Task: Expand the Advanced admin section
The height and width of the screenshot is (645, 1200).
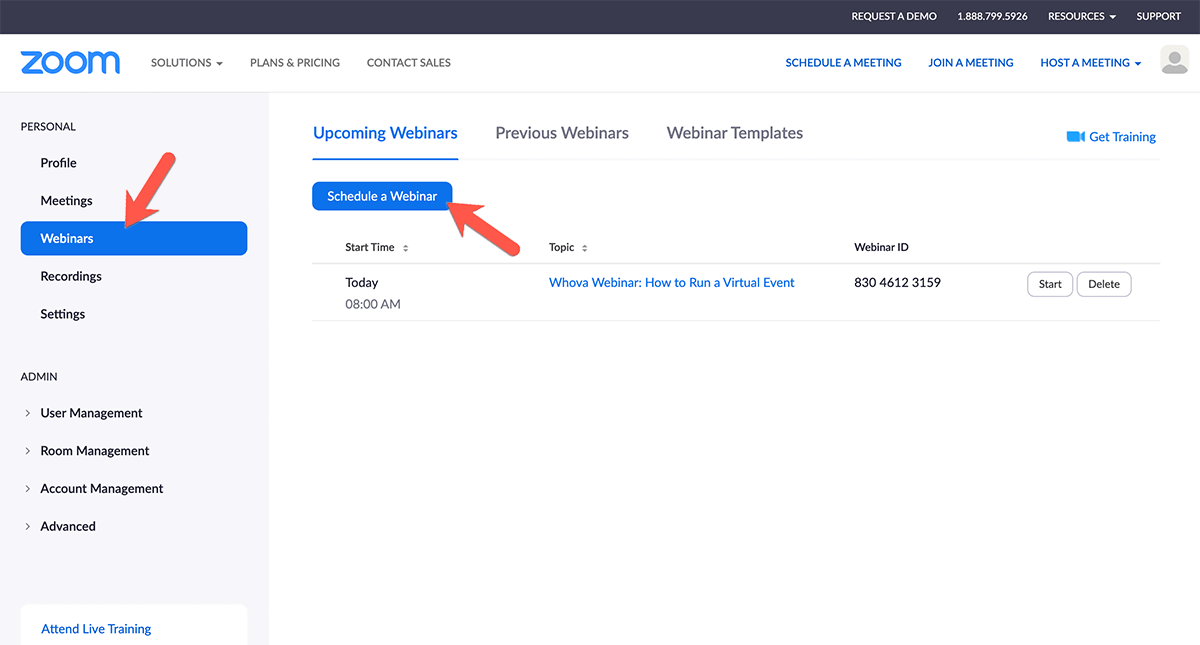Action: [x=68, y=527]
